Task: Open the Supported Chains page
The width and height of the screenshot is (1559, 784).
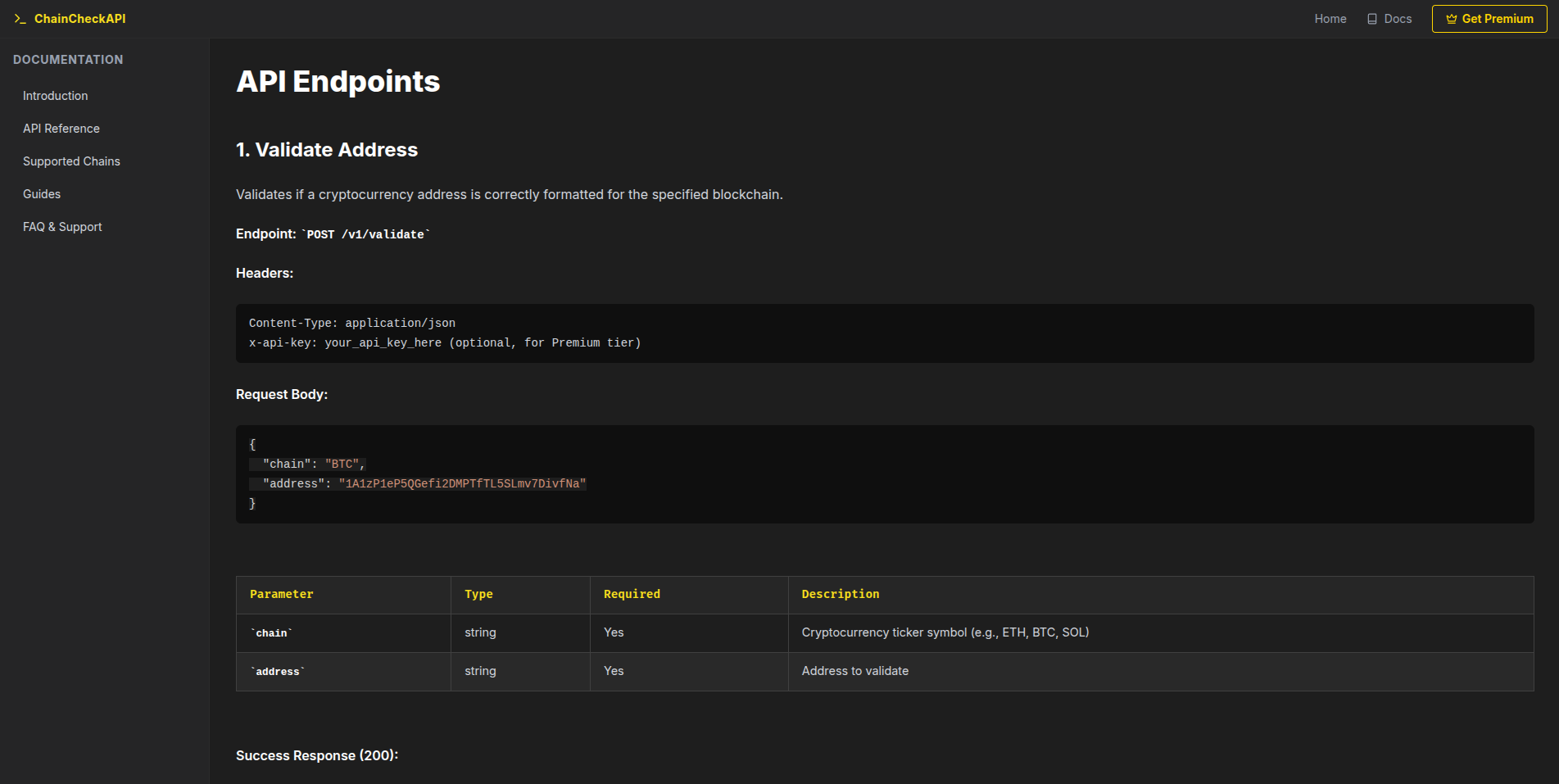Action: click(x=71, y=161)
